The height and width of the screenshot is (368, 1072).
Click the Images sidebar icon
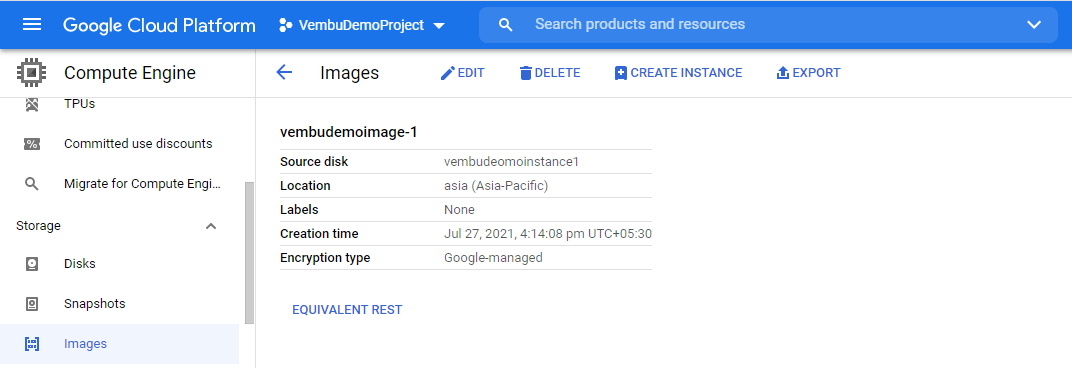(31, 343)
